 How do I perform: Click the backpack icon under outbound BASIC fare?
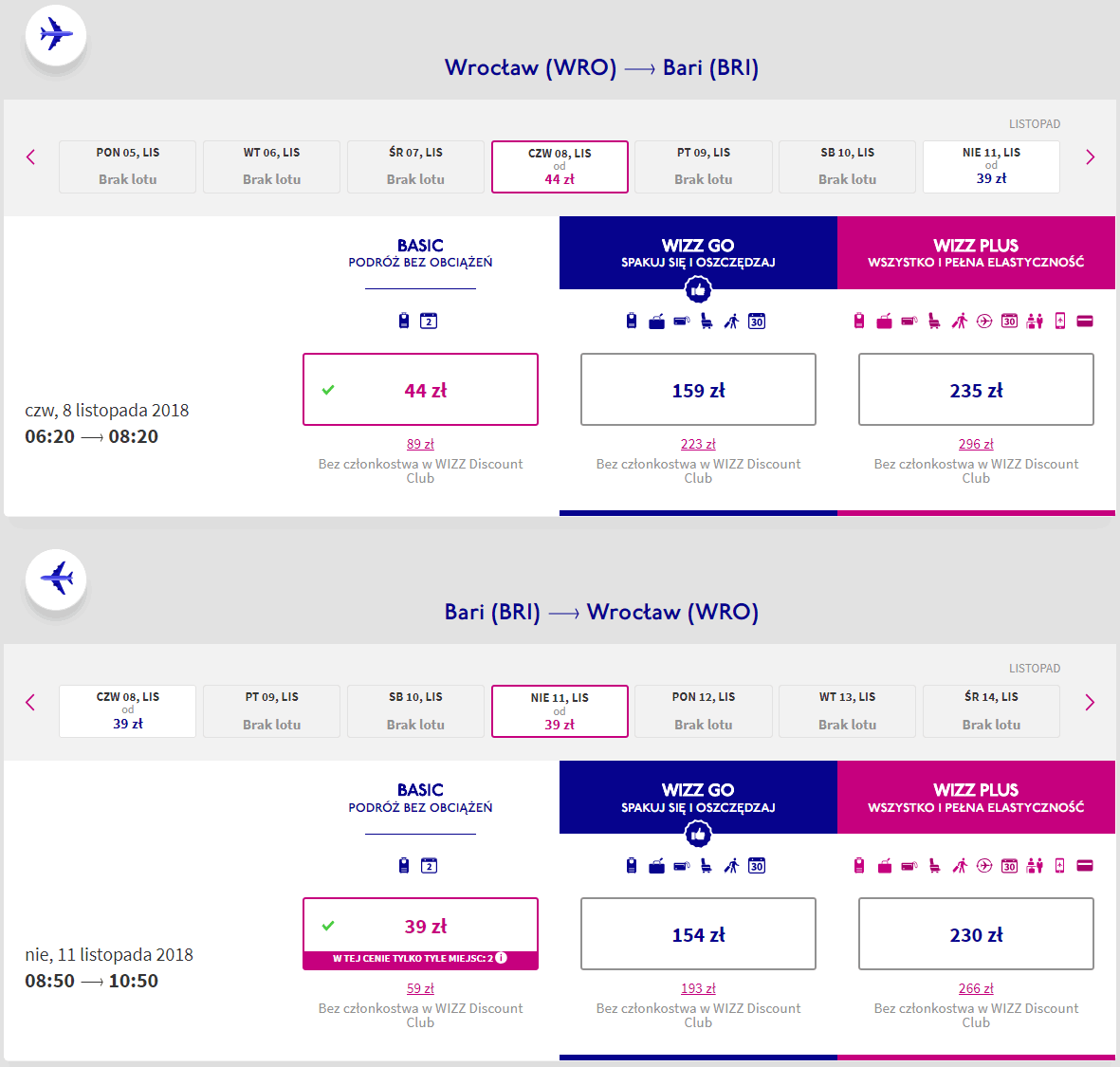click(404, 322)
